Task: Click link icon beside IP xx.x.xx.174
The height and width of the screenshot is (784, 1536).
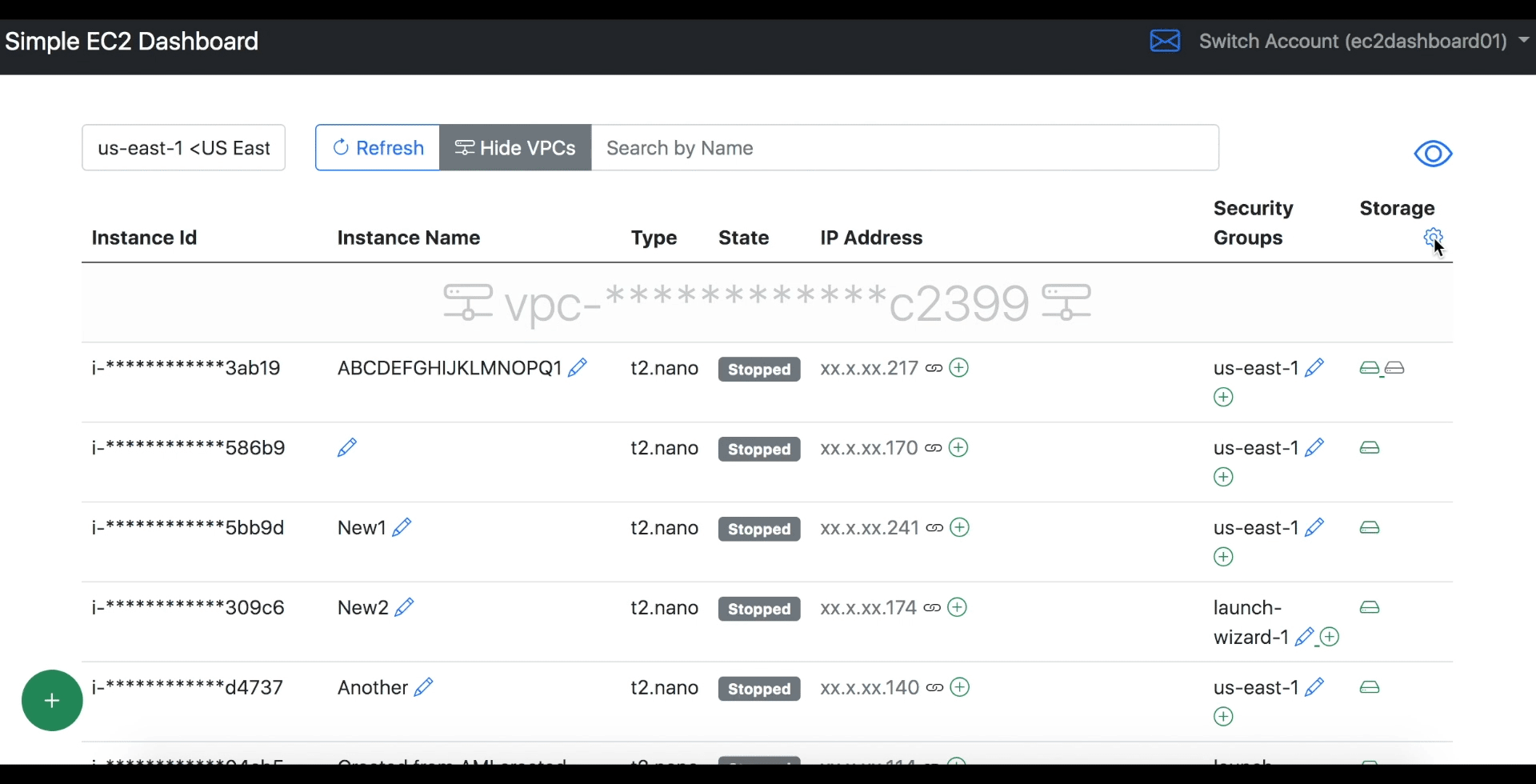Action: [x=932, y=609]
